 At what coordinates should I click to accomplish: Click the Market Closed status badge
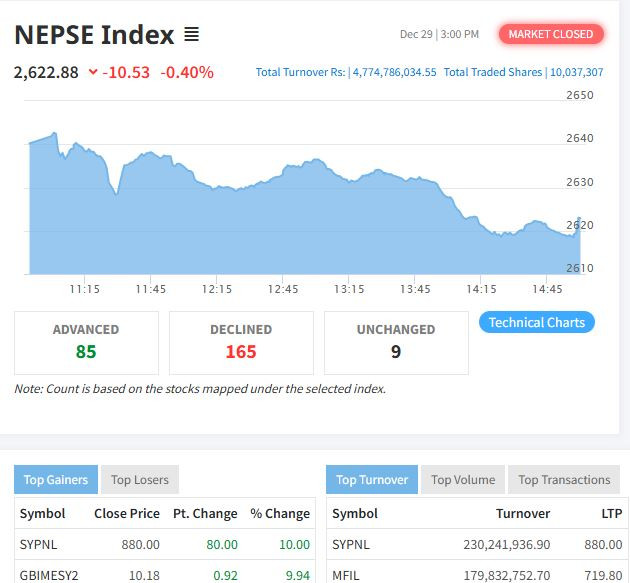coord(550,34)
